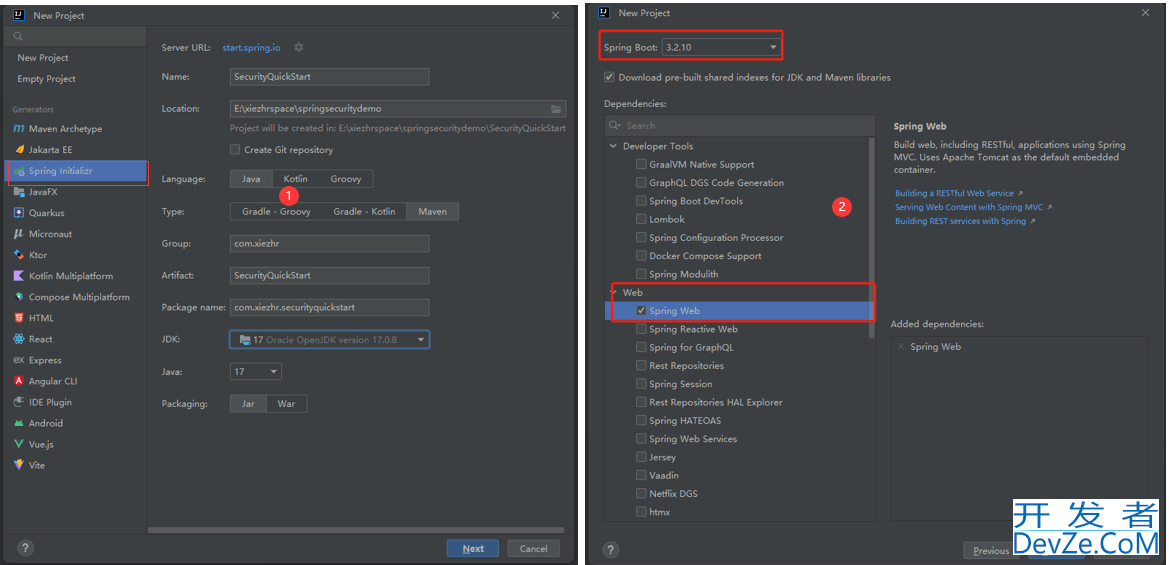Image resolution: width=1169 pixels, height=565 pixels.
Task: Select the Ktor generator
Action: tap(37, 255)
